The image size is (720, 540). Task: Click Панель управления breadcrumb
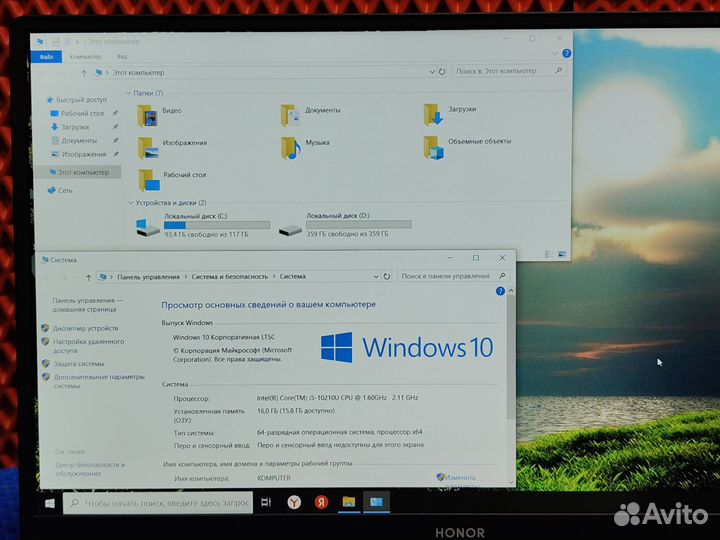(x=148, y=277)
